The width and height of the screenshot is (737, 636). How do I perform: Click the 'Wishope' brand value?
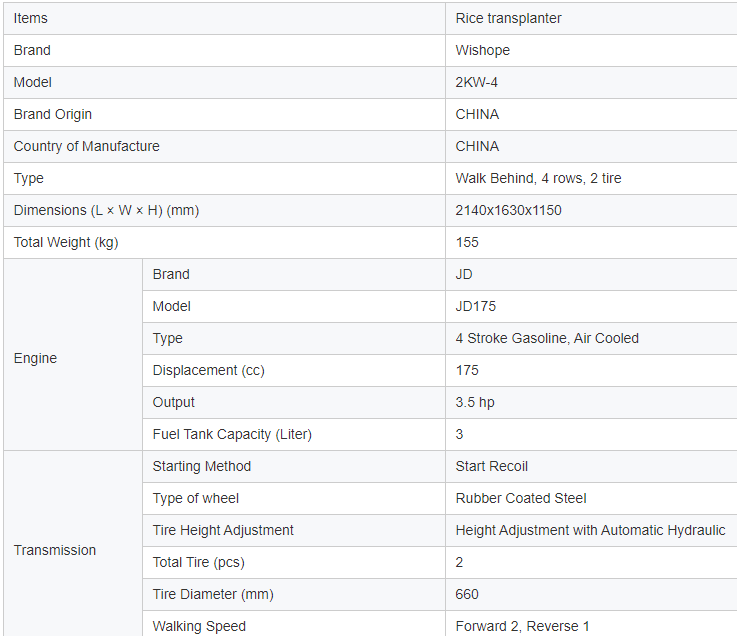(x=483, y=50)
